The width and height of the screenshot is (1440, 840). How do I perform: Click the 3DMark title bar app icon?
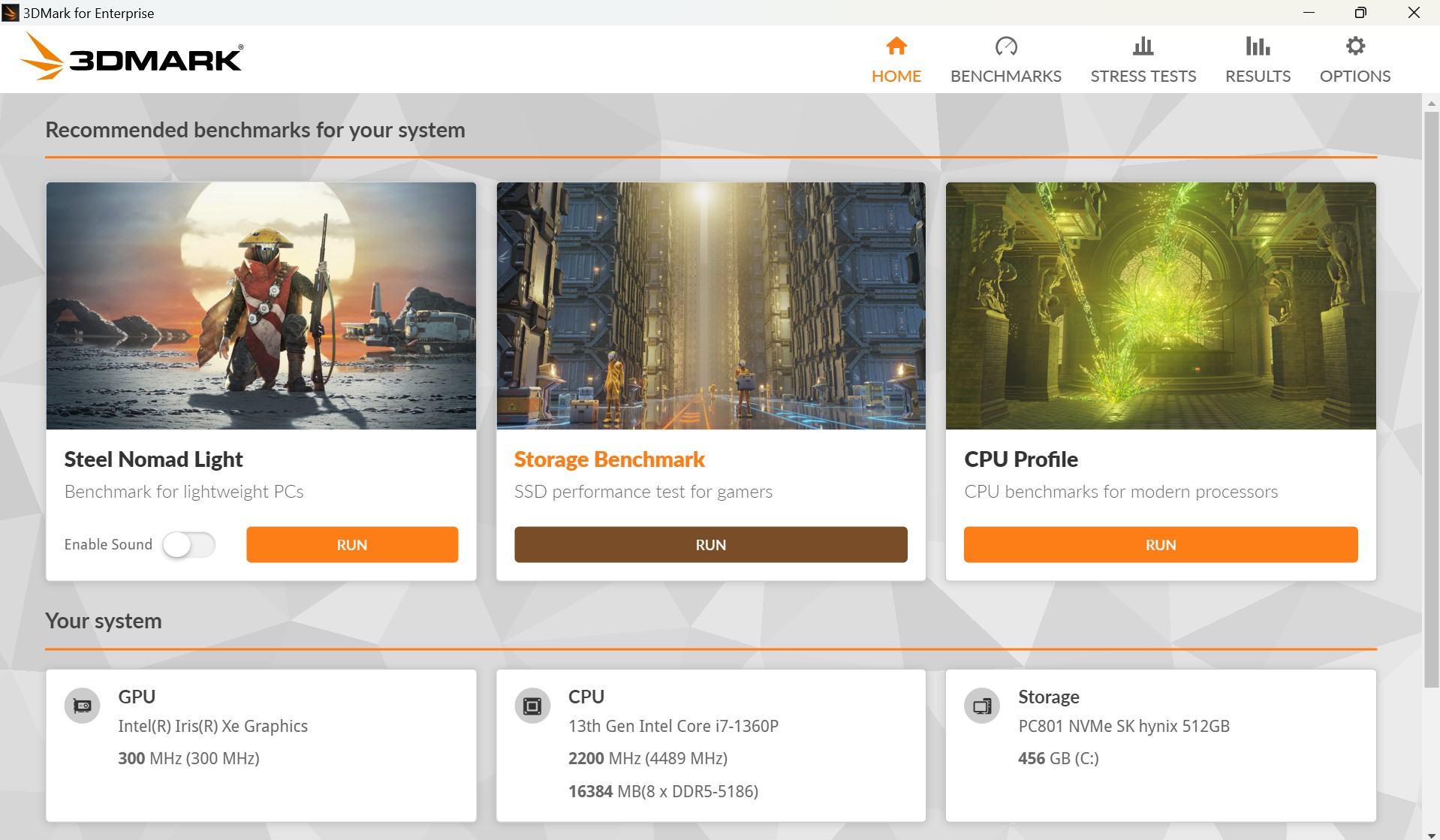pos(11,13)
